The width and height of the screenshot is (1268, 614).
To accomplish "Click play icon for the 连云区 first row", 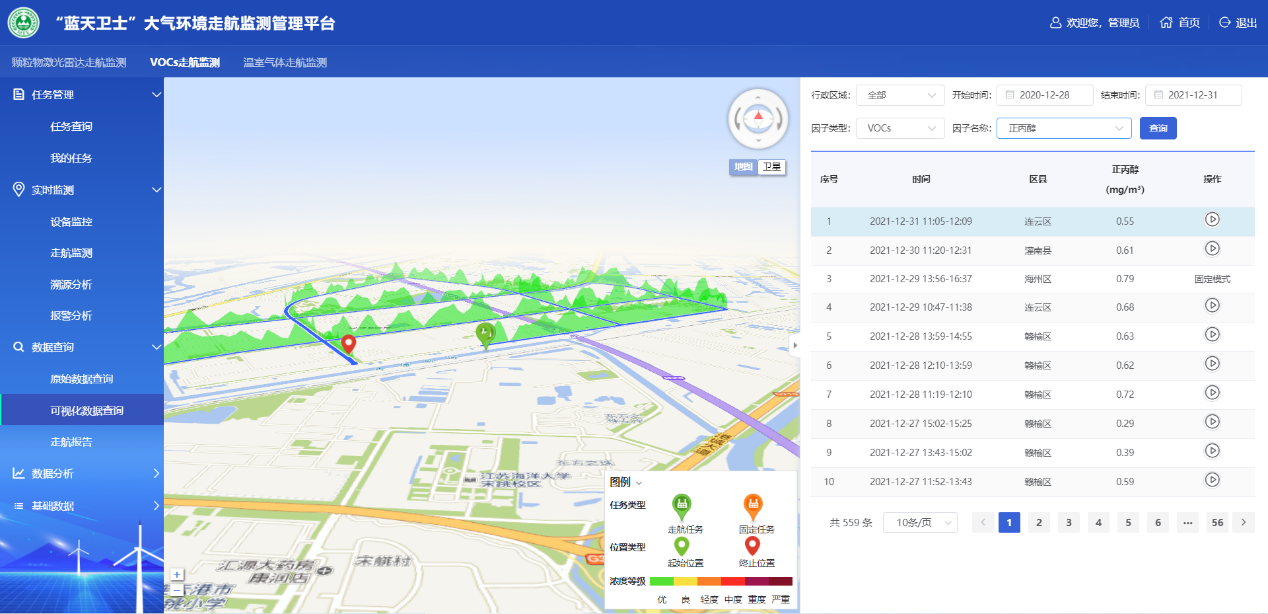I will click(1211, 220).
